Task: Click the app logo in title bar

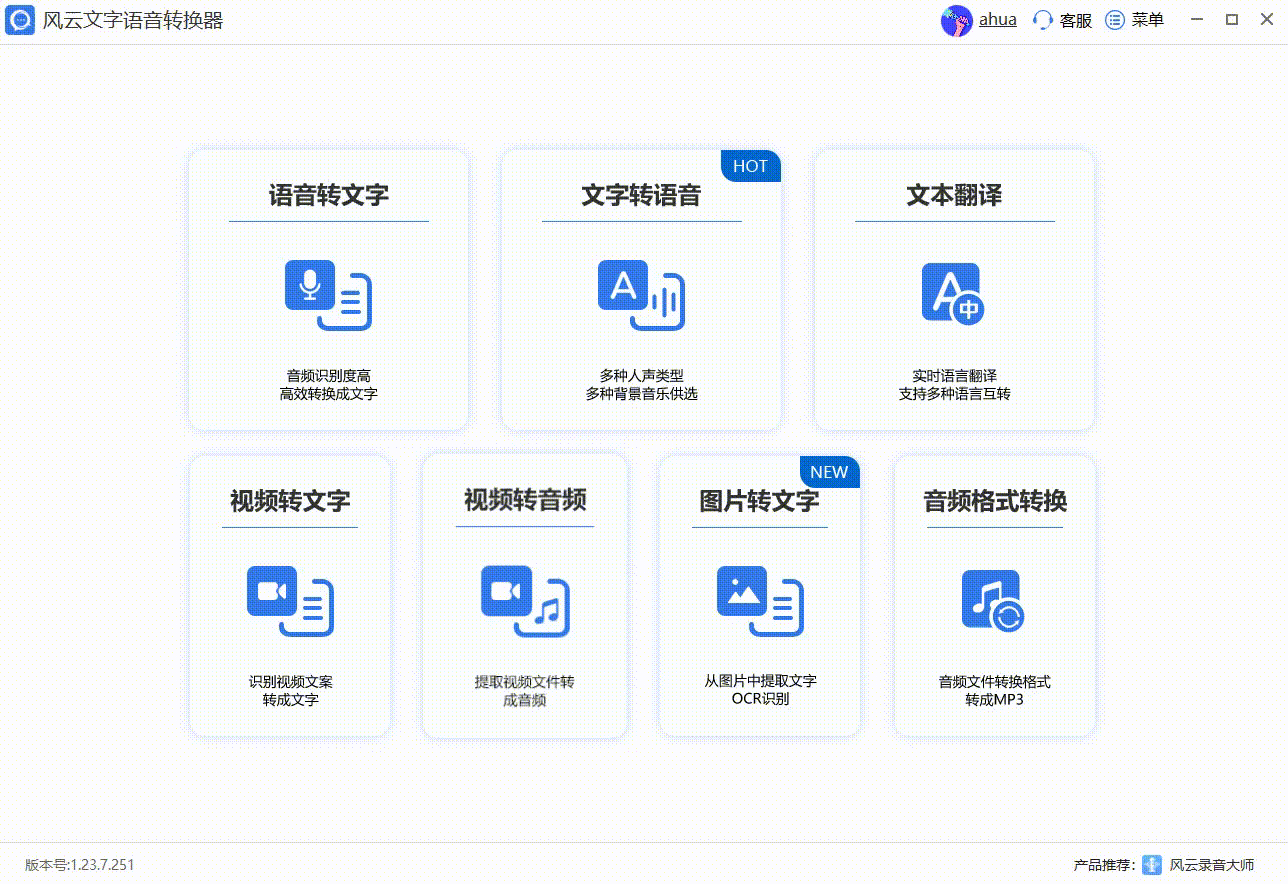Action: pyautogui.click(x=20, y=21)
